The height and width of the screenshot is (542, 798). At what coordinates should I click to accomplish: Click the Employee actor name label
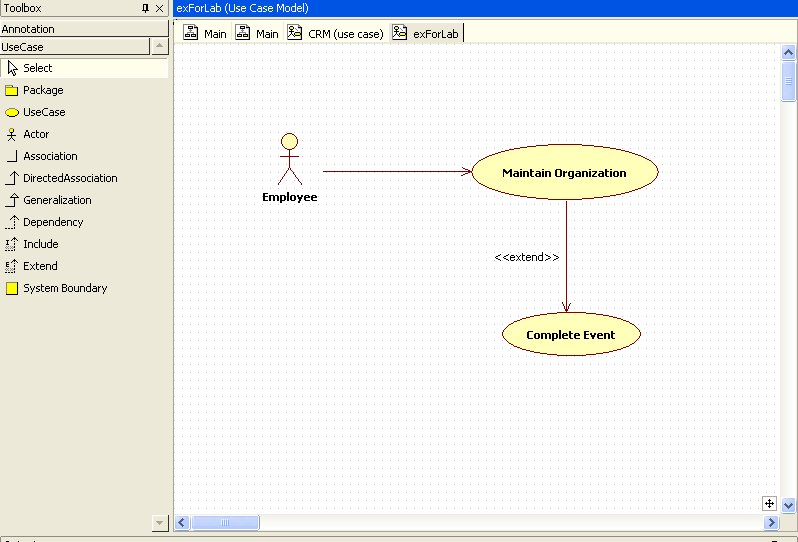coord(290,197)
